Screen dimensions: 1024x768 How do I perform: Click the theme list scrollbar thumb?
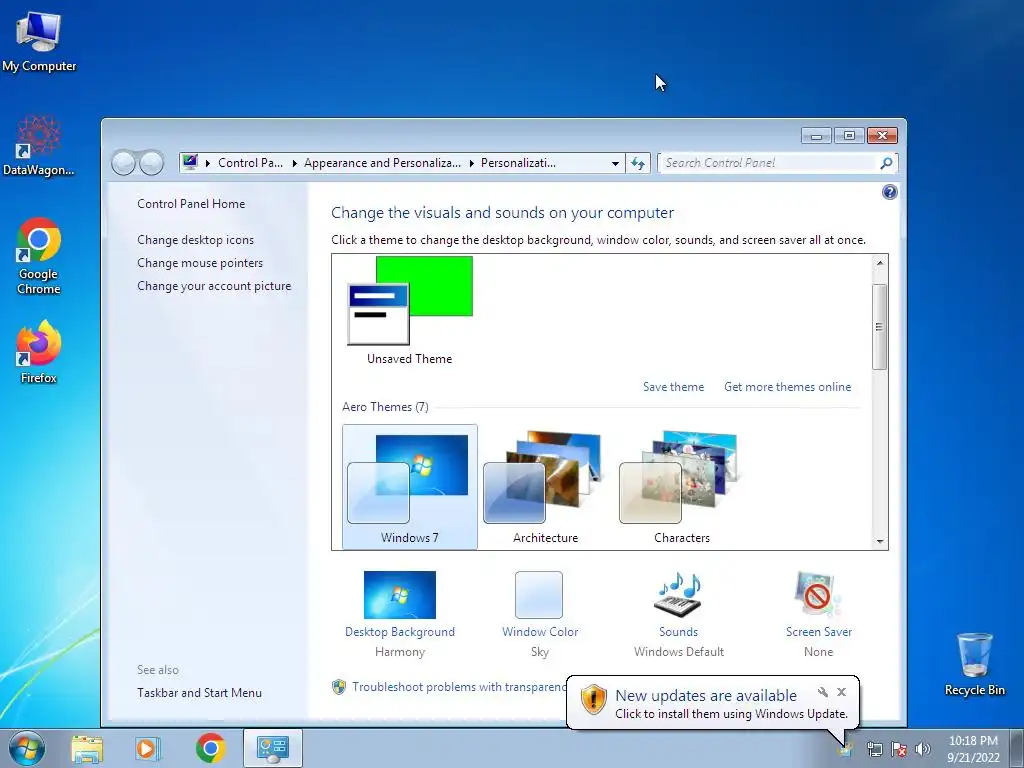click(x=880, y=327)
